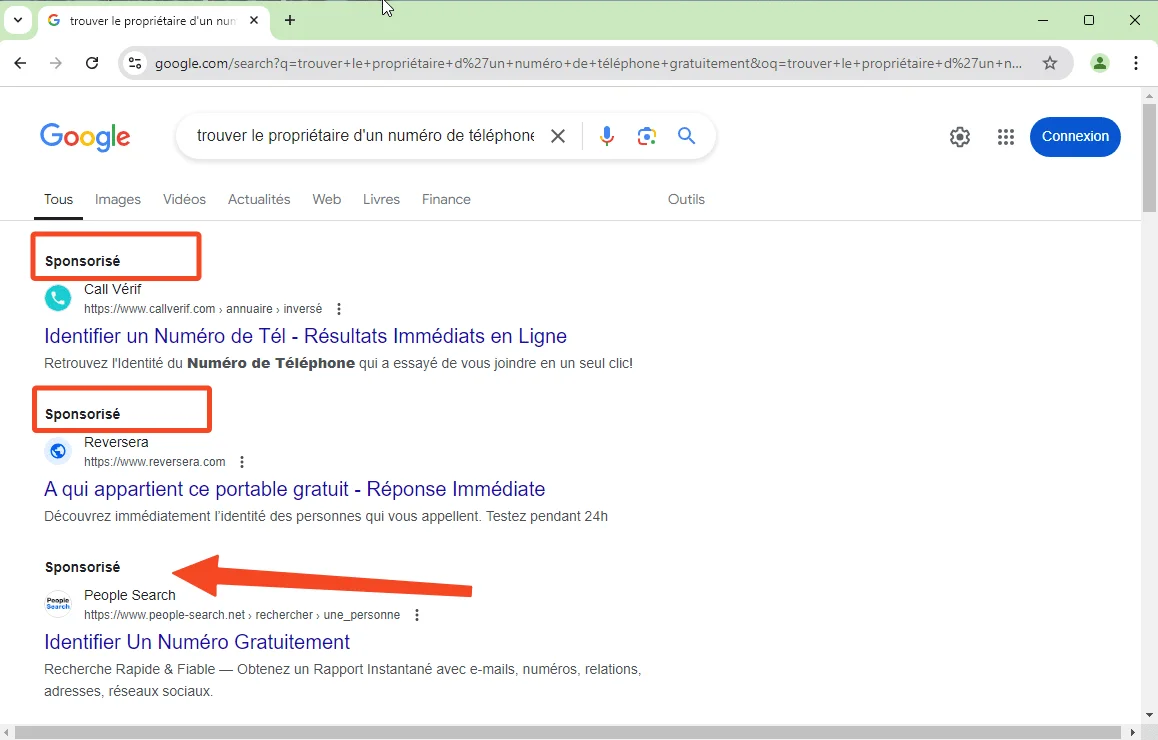The height and width of the screenshot is (740, 1158).
Task: Click the Call Vérif phone favicon
Action: point(58,298)
